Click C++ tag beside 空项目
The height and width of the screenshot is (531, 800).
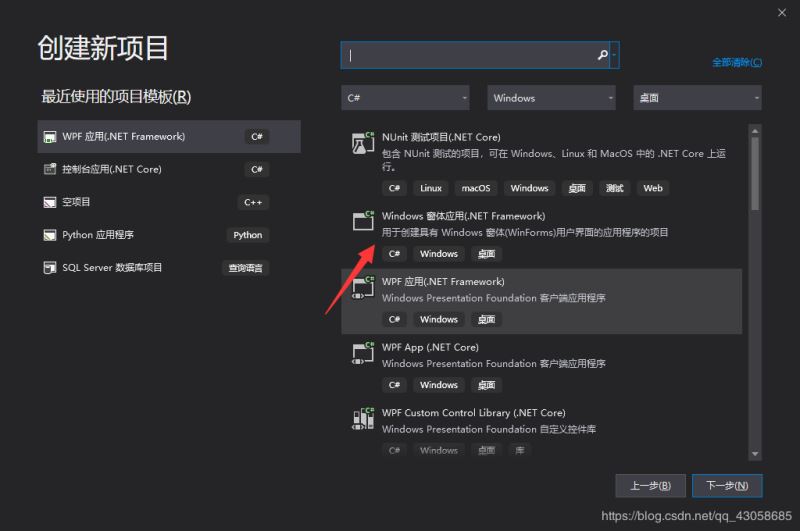pyautogui.click(x=253, y=203)
